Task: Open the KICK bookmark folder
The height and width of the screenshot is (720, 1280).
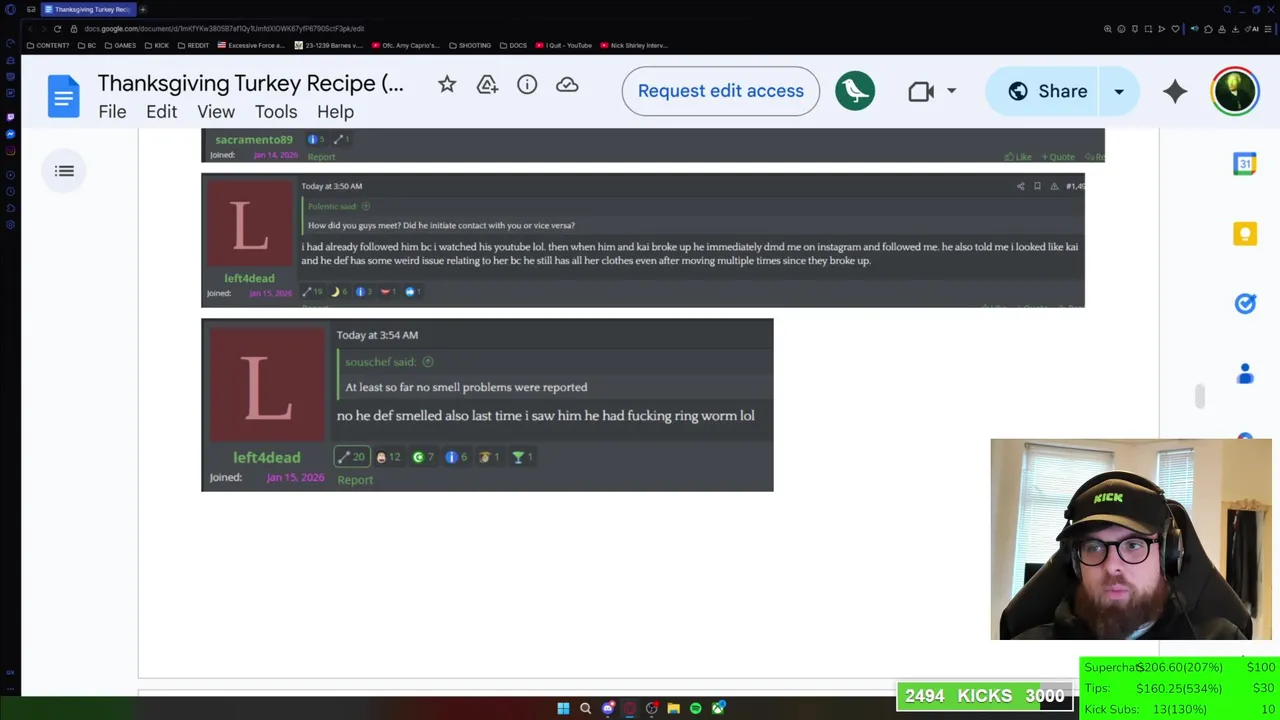Action: pyautogui.click(x=157, y=45)
